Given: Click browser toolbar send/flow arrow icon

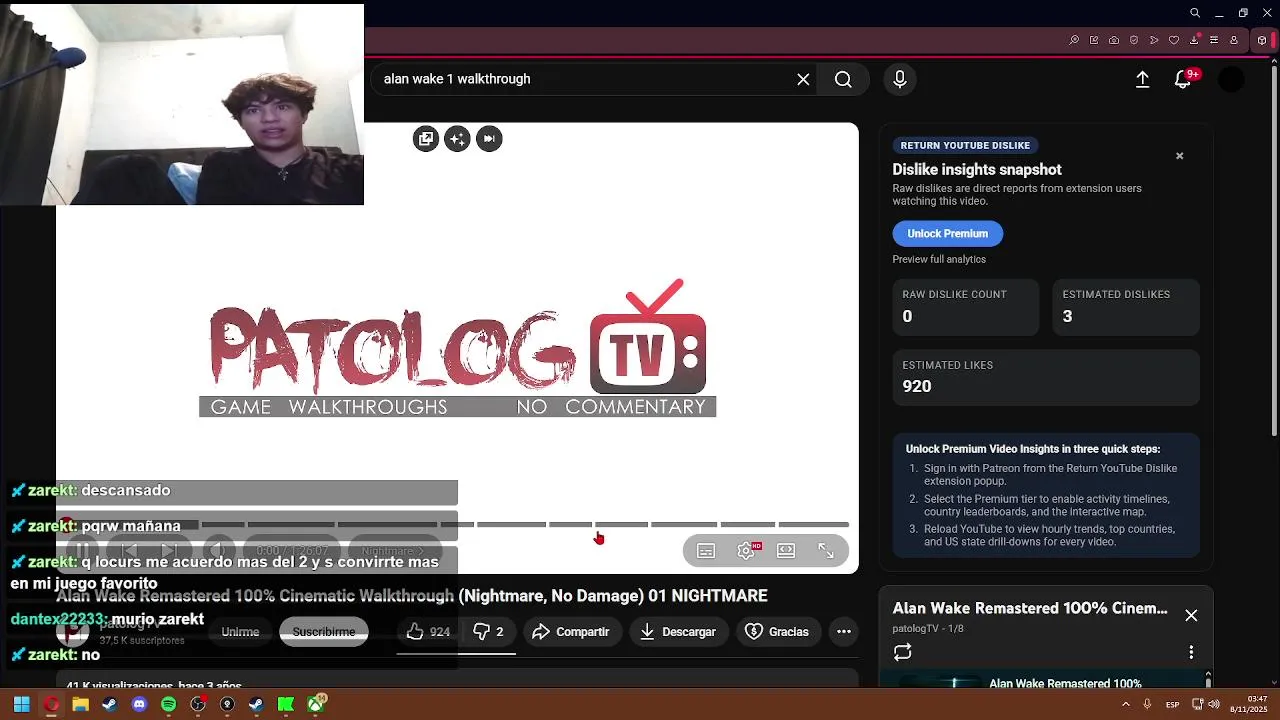Looking at the screenshot, I should [x=1155, y=41].
